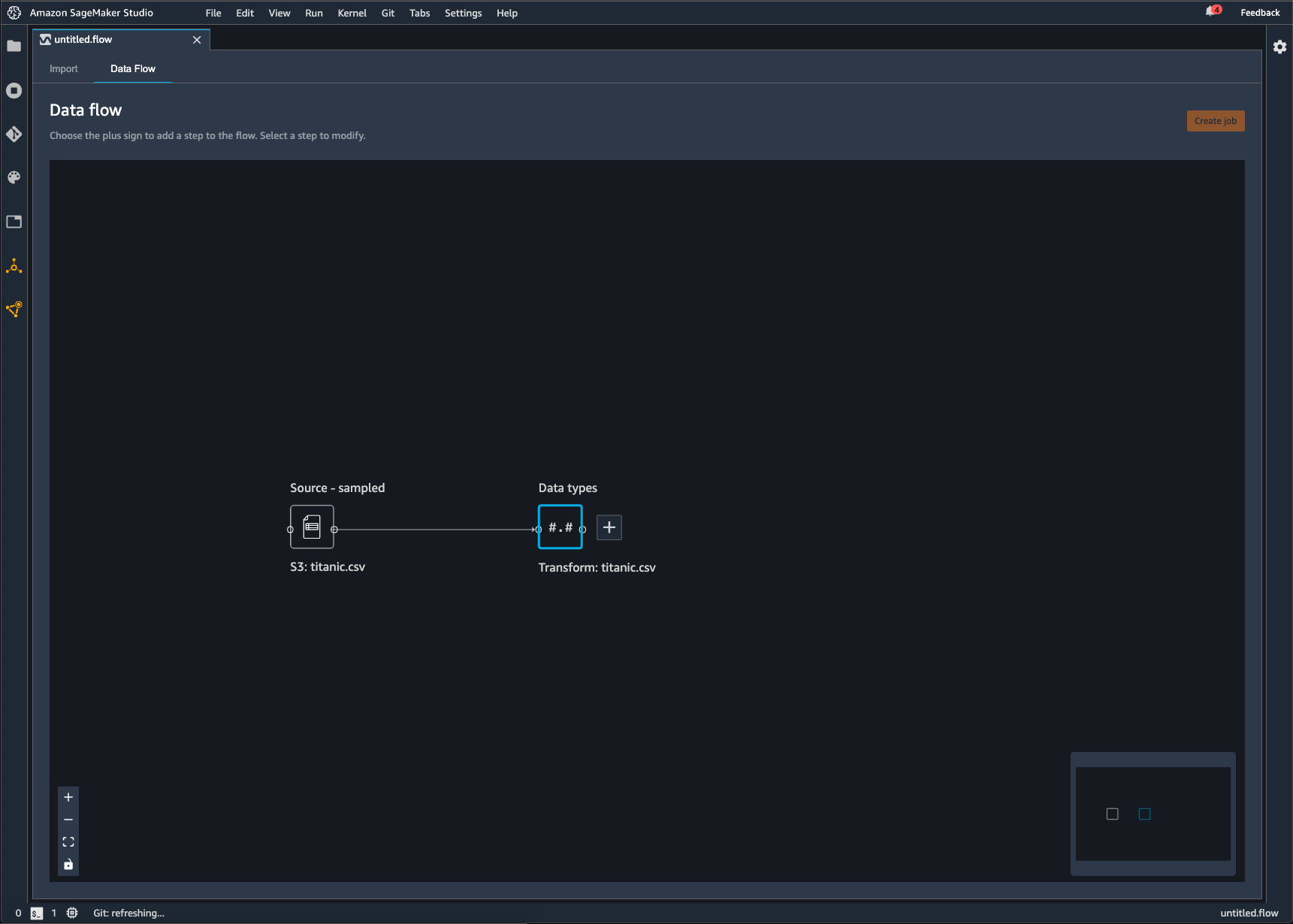The width and height of the screenshot is (1293, 924).
Task: Toggle the zoom lock on the flow canvas
Action: coord(68,865)
